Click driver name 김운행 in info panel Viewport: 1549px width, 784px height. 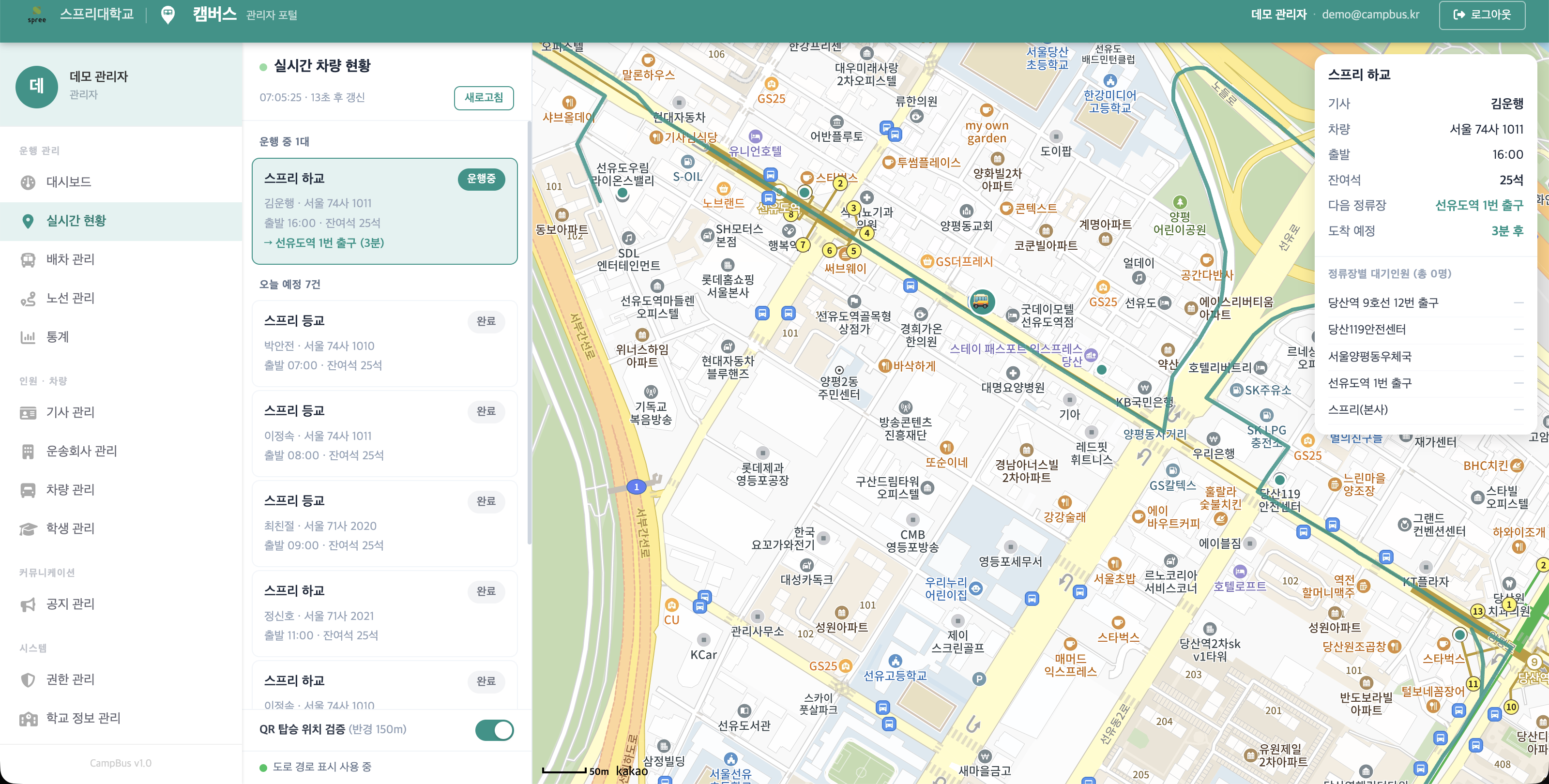point(1507,104)
